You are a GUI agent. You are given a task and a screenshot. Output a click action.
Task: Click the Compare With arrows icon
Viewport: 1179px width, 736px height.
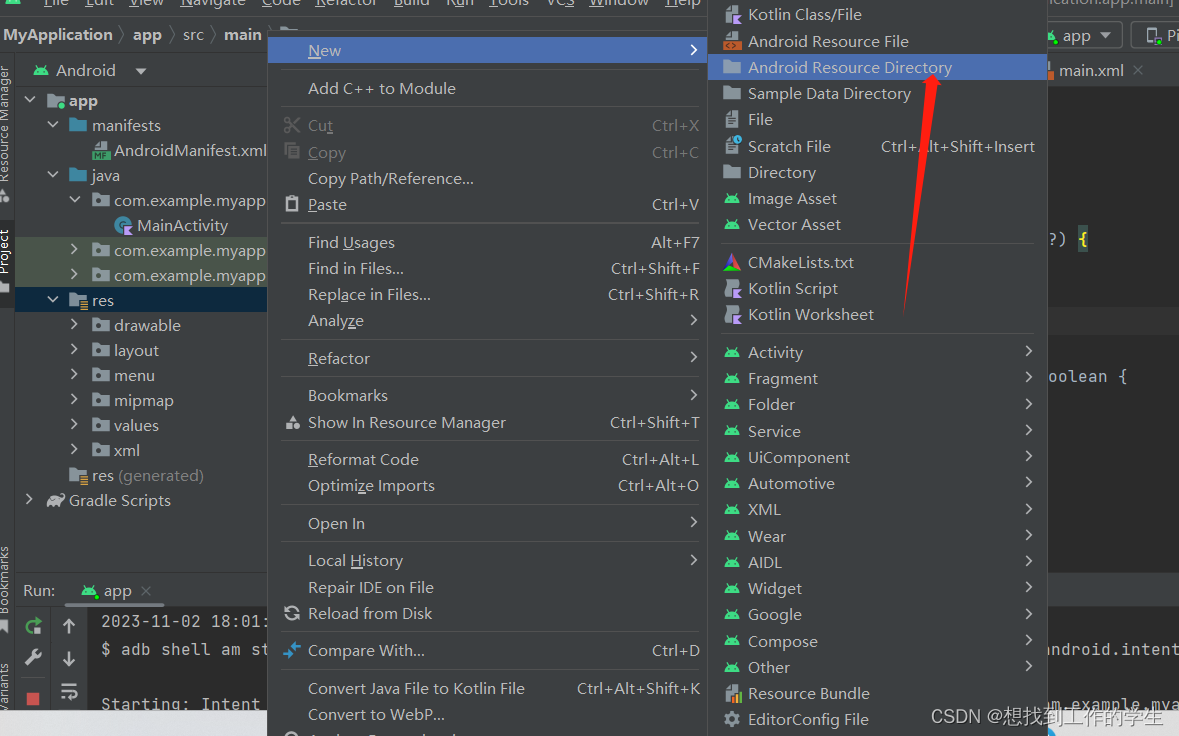(292, 650)
